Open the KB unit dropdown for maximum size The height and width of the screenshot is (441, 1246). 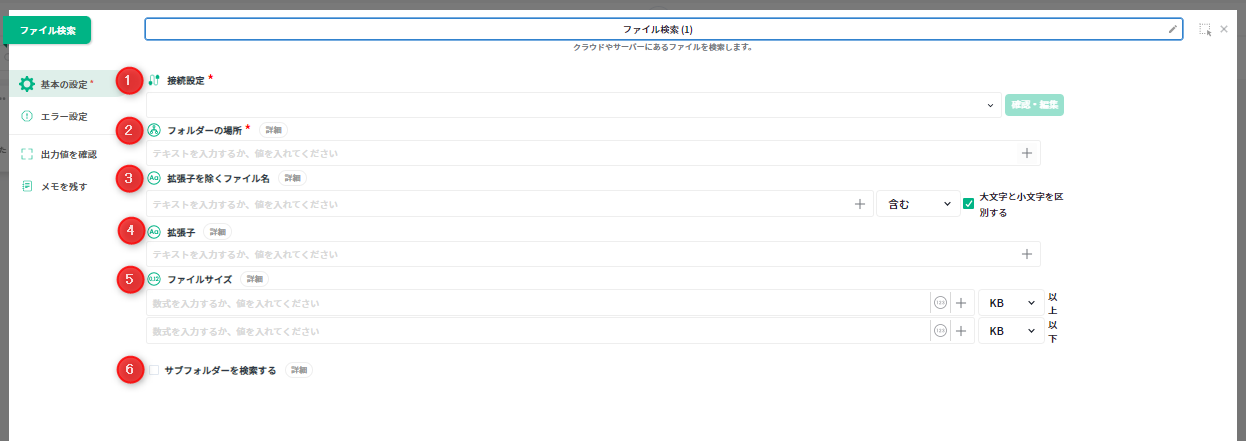tap(1010, 331)
